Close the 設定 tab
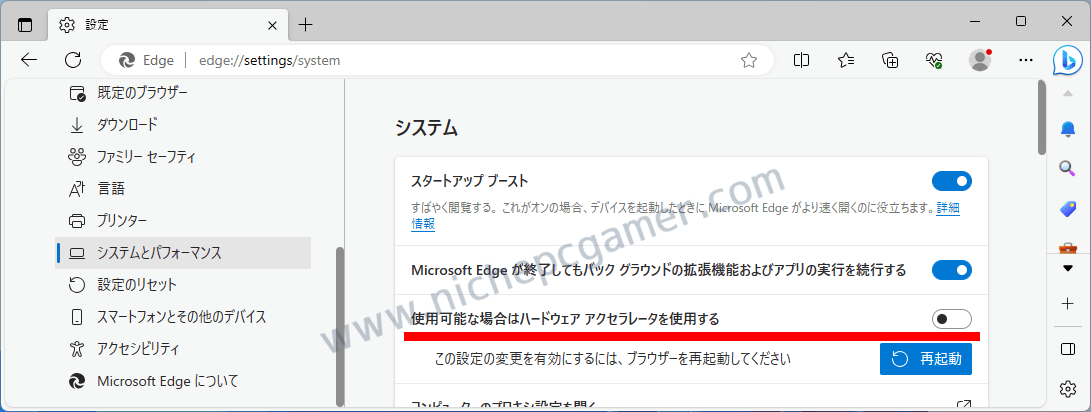1091x412 pixels. [273, 25]
